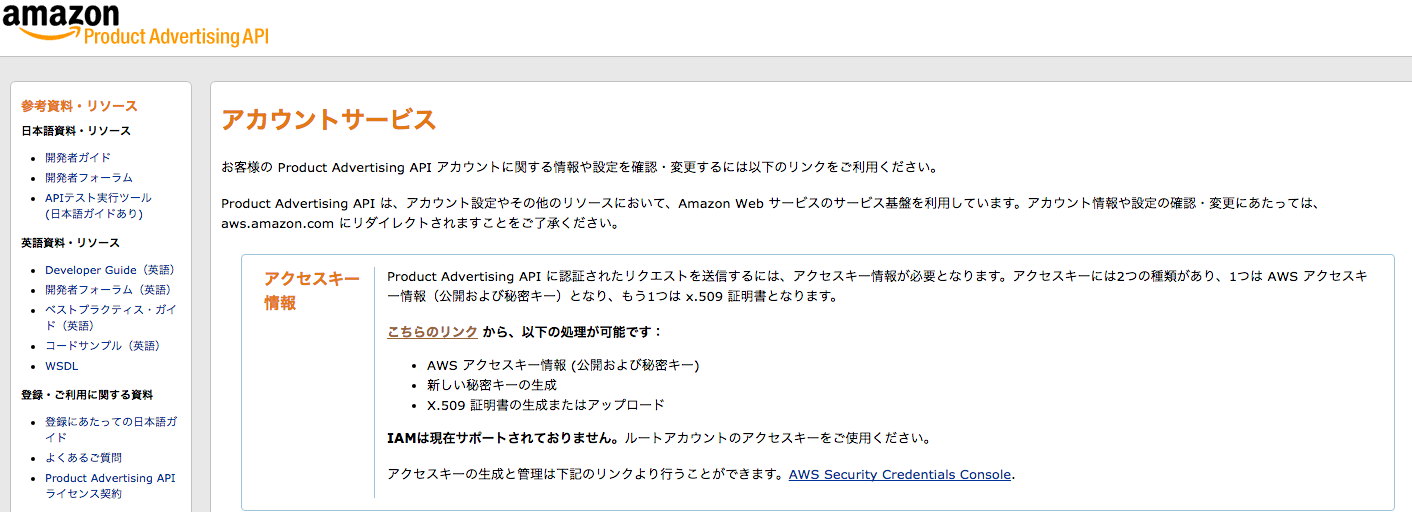Visit the 開発者フォーラム（英語） link
The width and height of the screenshot is (1412, 512).
tap(110, 290)
